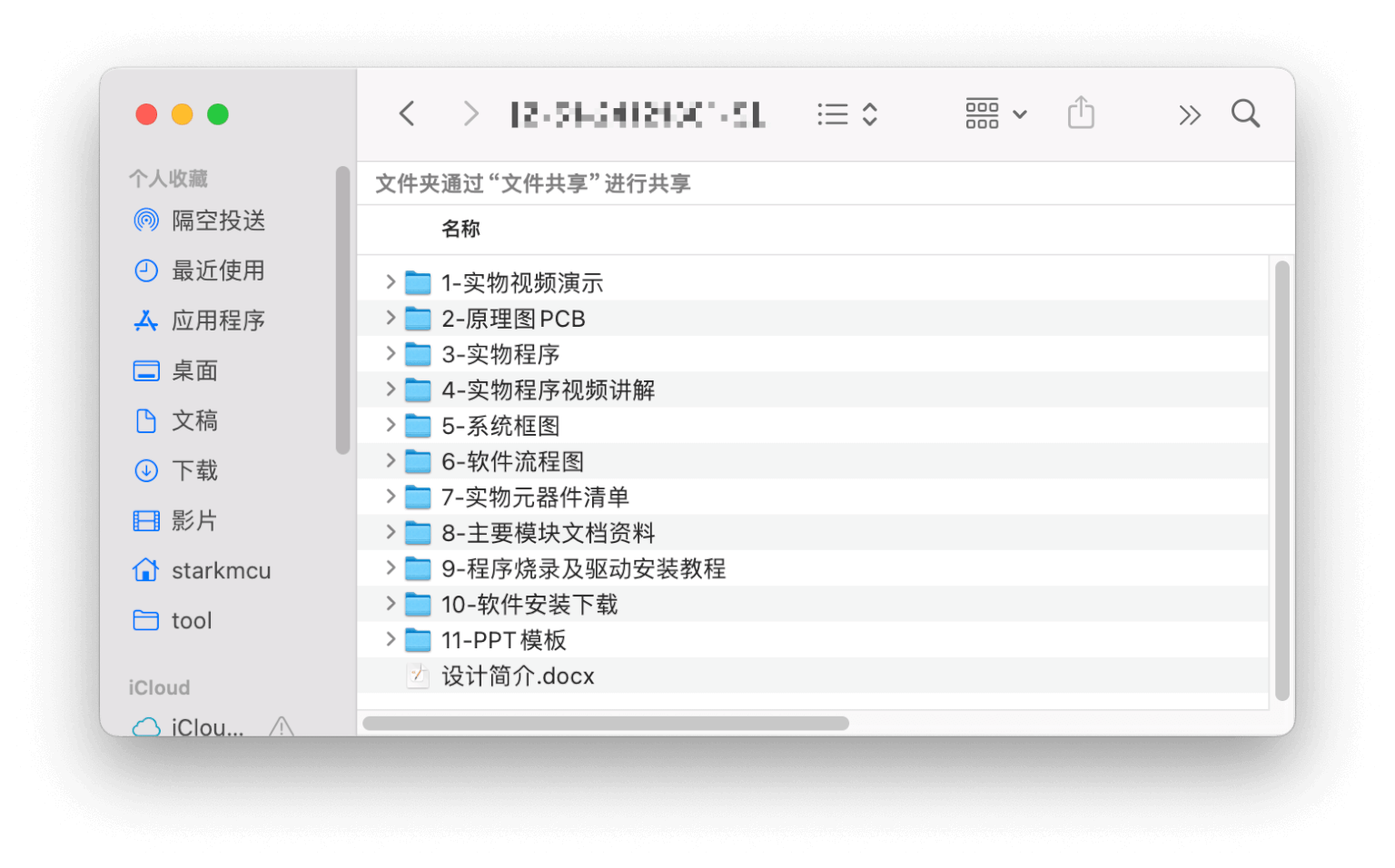
Task: Expand the 1-实物视频演示 folder
Action: pos(391,282)
